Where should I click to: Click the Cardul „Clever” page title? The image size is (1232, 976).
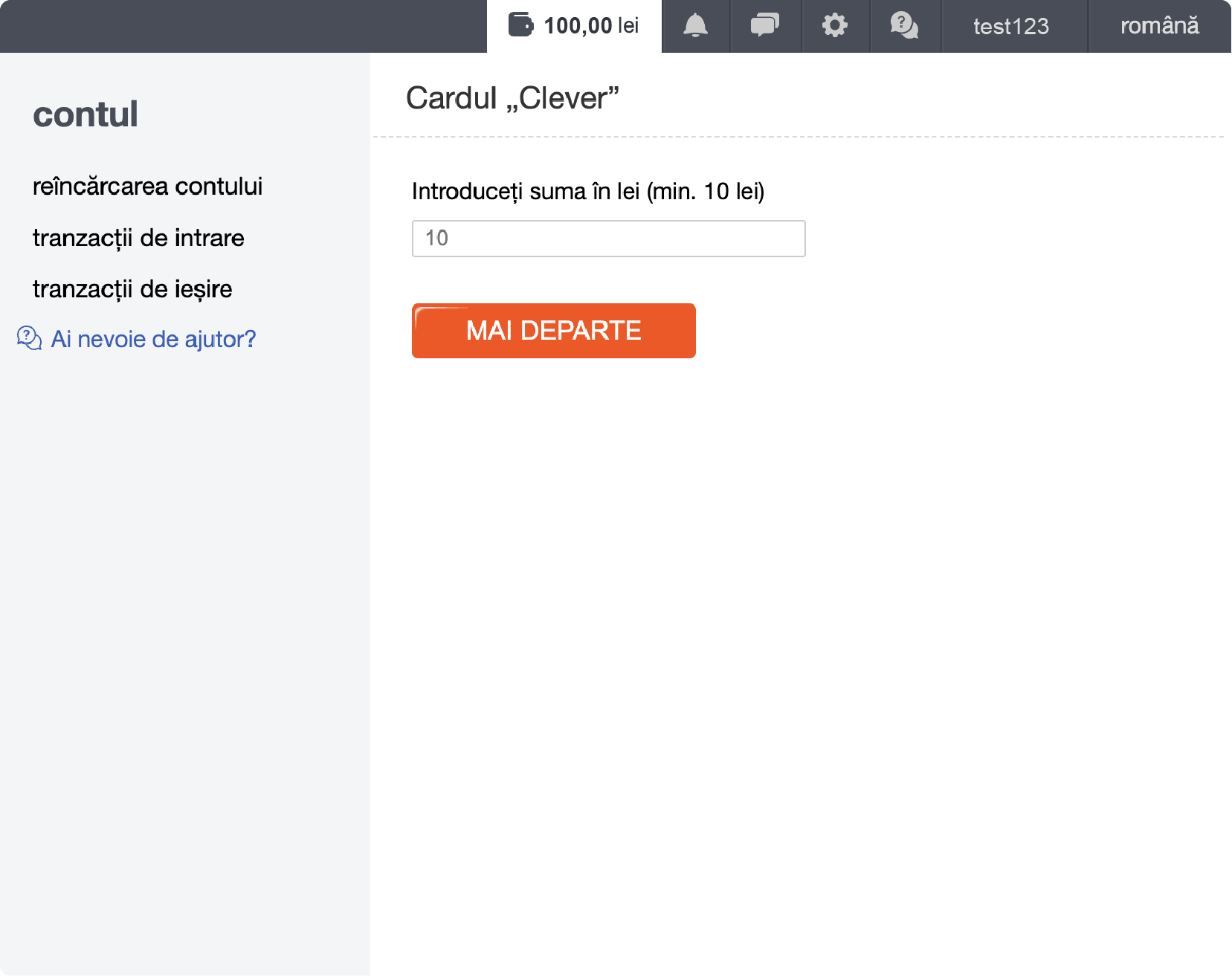point(512,98)
